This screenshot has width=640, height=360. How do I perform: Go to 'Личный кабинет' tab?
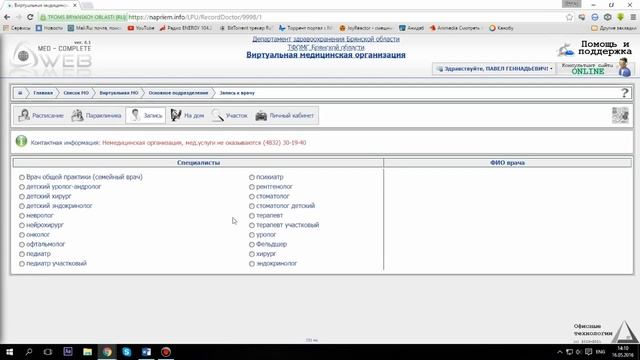click(284, 116)
